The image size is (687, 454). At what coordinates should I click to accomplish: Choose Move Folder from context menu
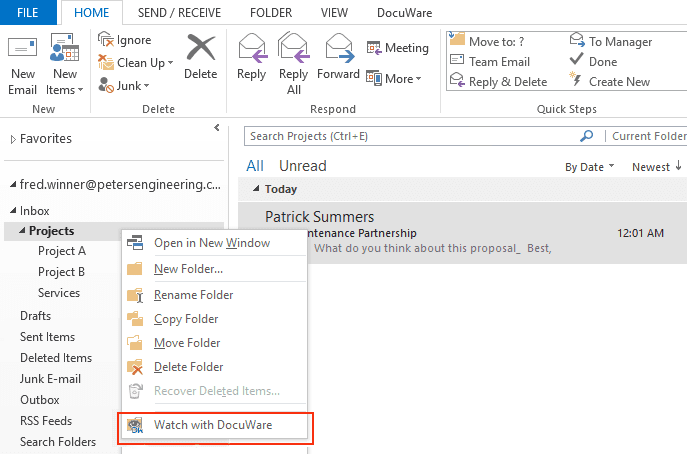pyautogui.click(x=214, y=343)
